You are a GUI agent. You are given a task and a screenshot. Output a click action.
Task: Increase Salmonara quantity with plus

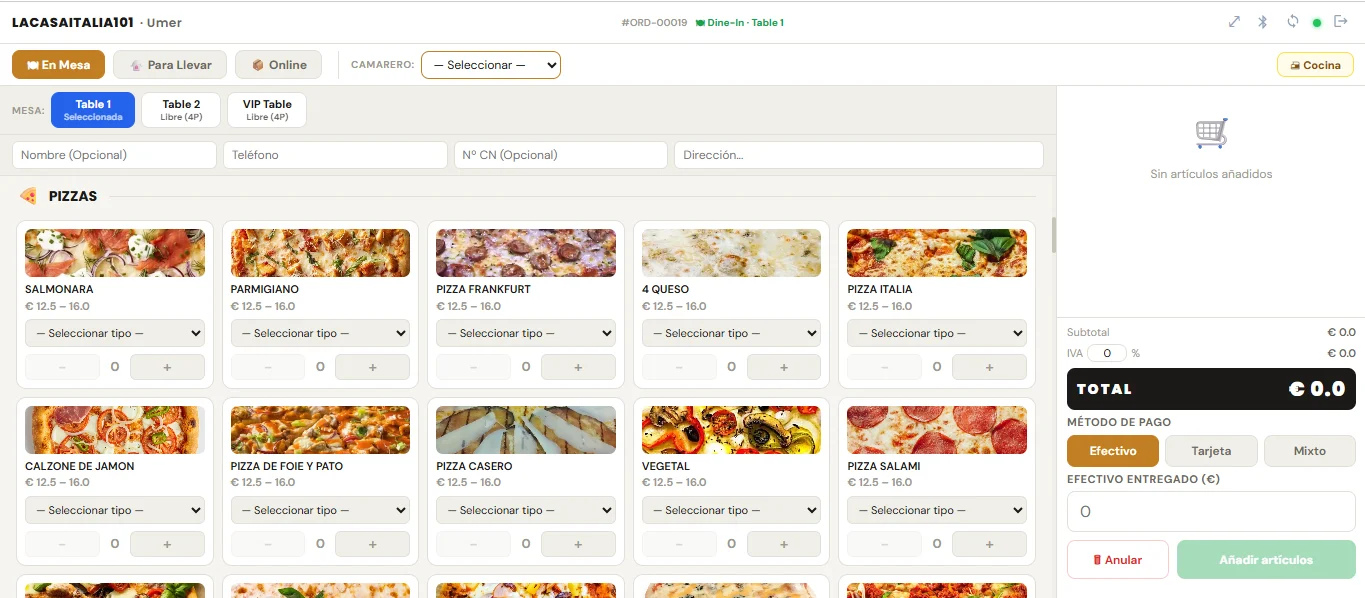pos(167,367)
